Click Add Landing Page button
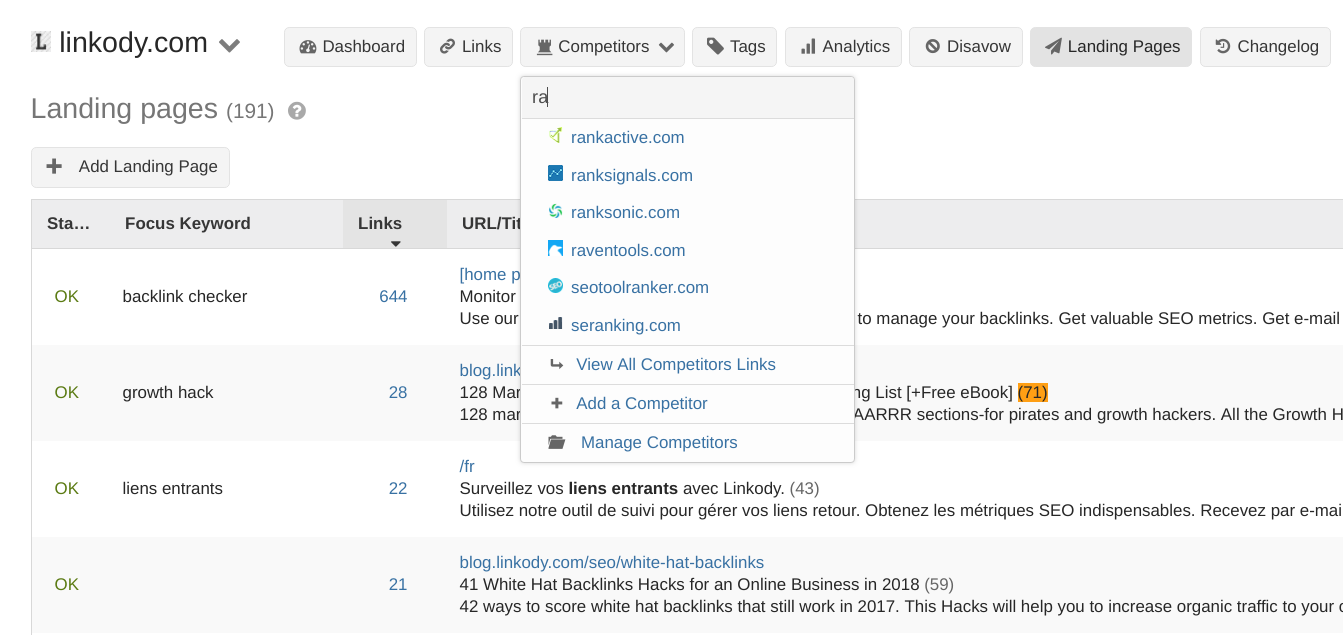 (x=130, y=167)
